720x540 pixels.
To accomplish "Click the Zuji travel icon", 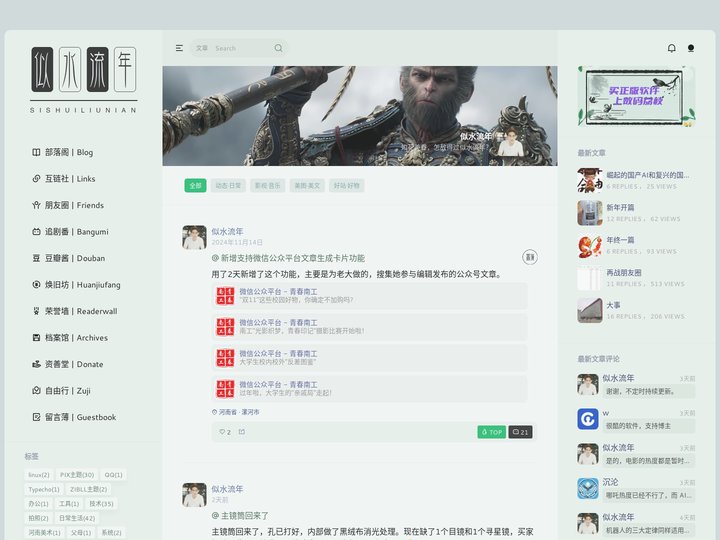I will (36, 391).
